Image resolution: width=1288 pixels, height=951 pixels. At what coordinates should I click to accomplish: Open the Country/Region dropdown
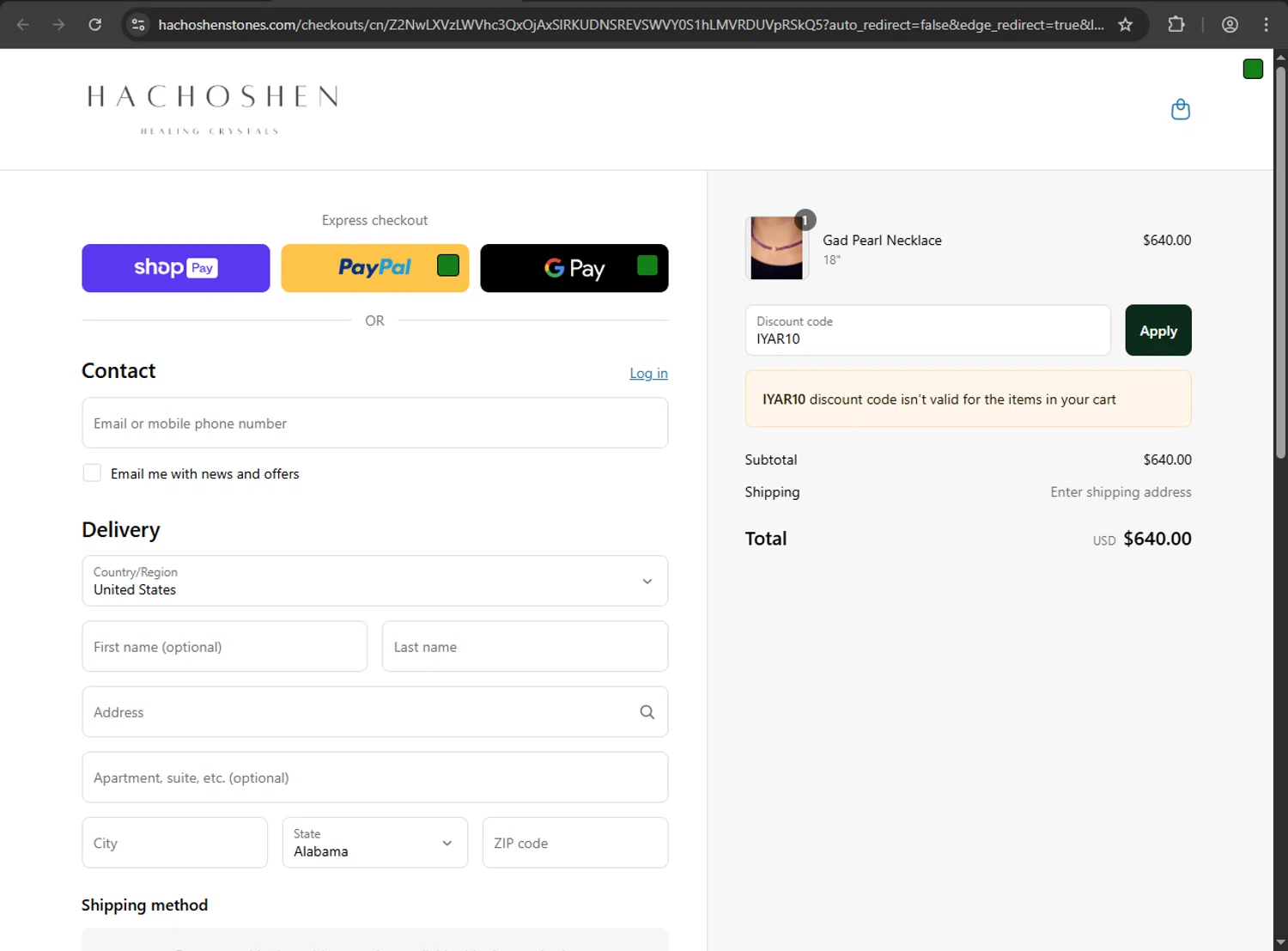tap(375, 581)
